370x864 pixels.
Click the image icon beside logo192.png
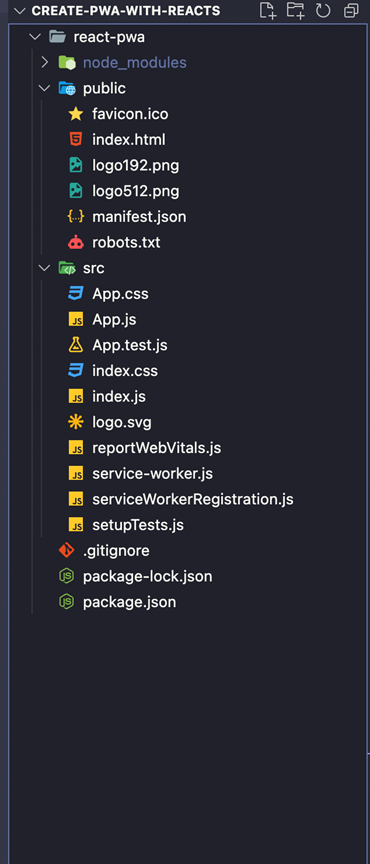[76, 165]
